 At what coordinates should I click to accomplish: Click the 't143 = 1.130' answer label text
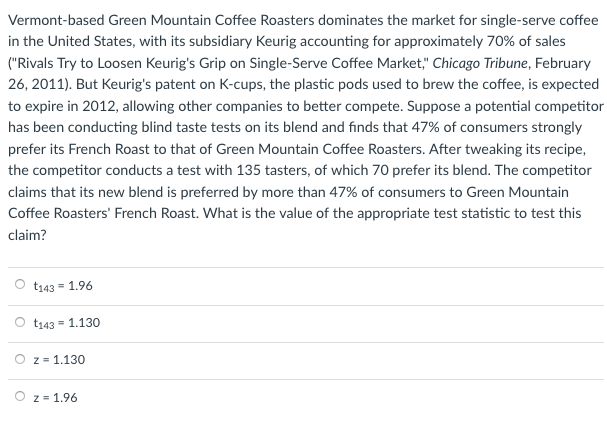[x=67, y=323]
